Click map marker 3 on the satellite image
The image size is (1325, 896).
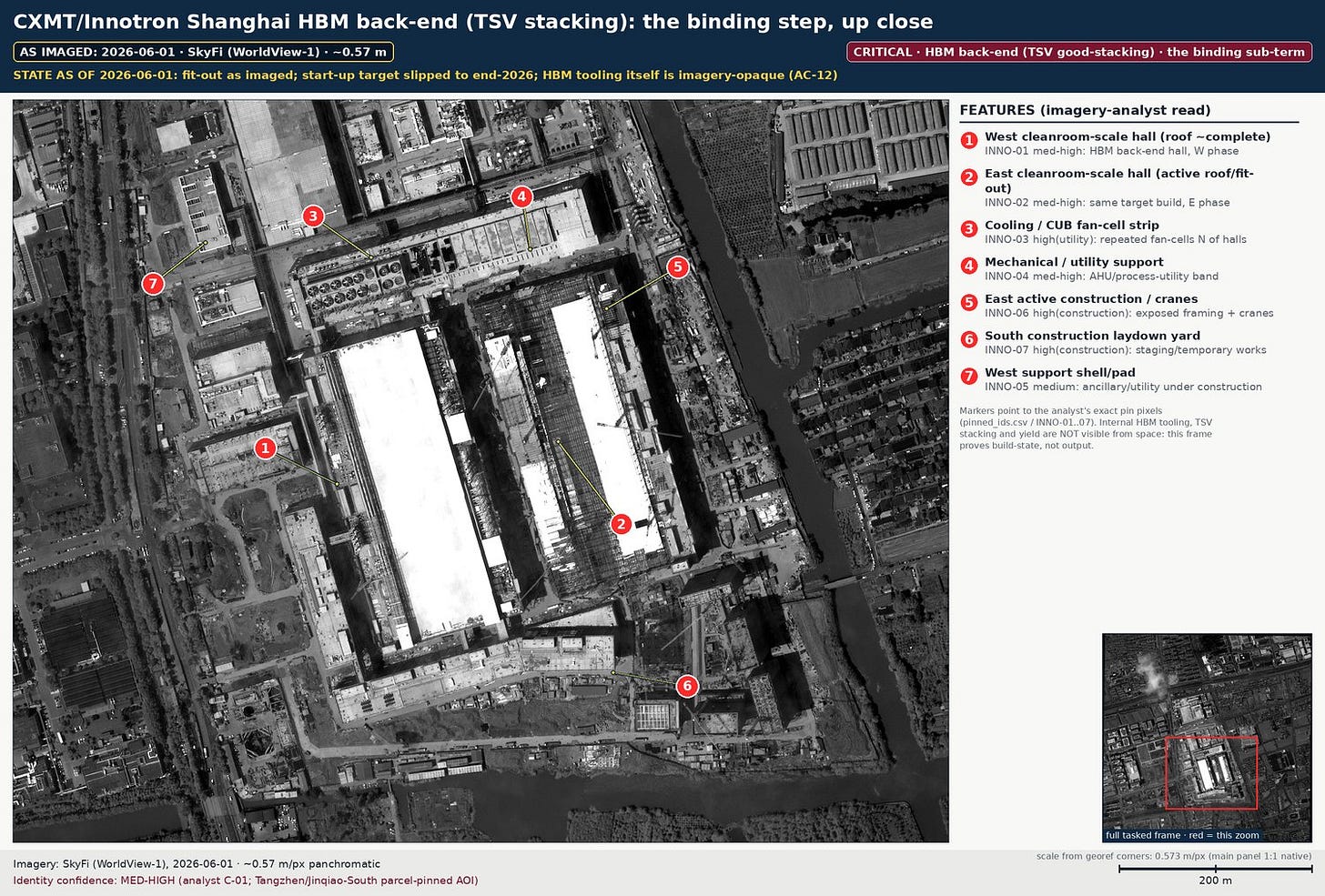(x=313, y=216)
